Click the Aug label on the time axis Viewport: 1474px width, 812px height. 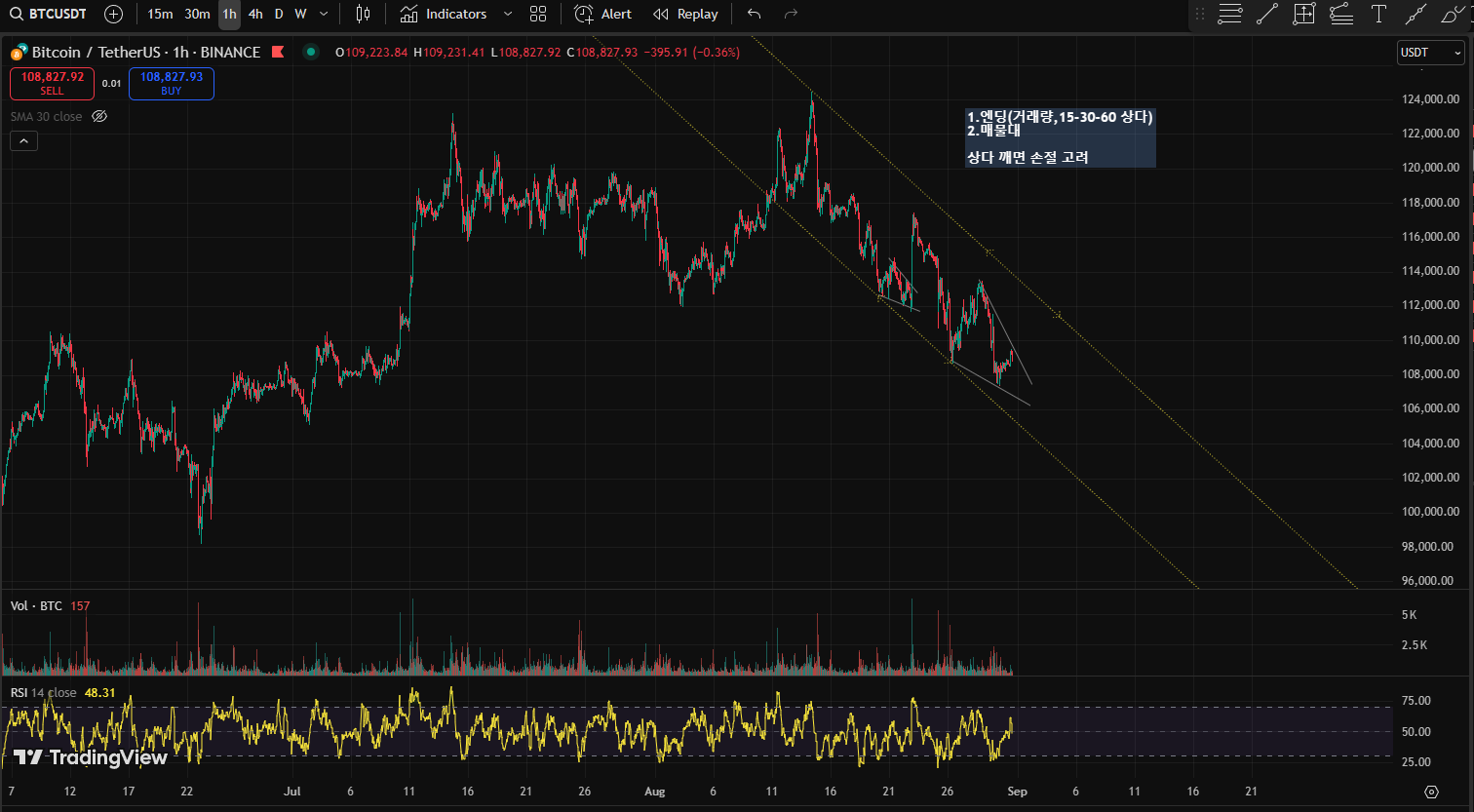click(654, 792)
